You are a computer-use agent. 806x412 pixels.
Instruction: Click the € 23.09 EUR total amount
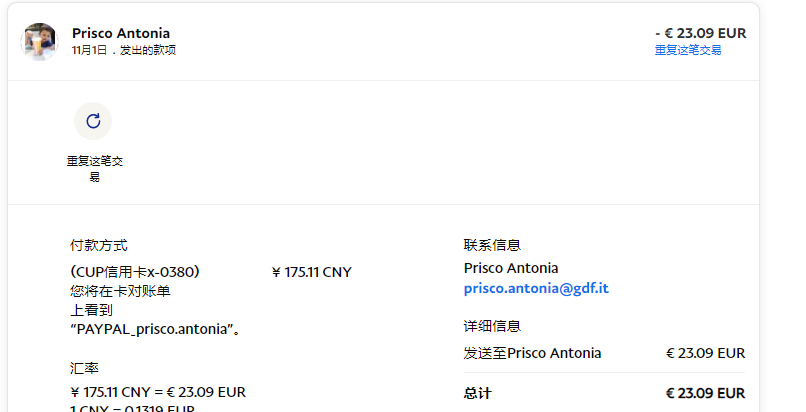(705, 393)
